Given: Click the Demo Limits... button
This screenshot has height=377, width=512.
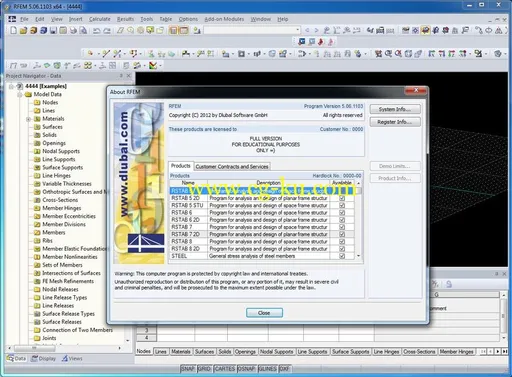Looking at the screenshot, I should tap(395, 166).
